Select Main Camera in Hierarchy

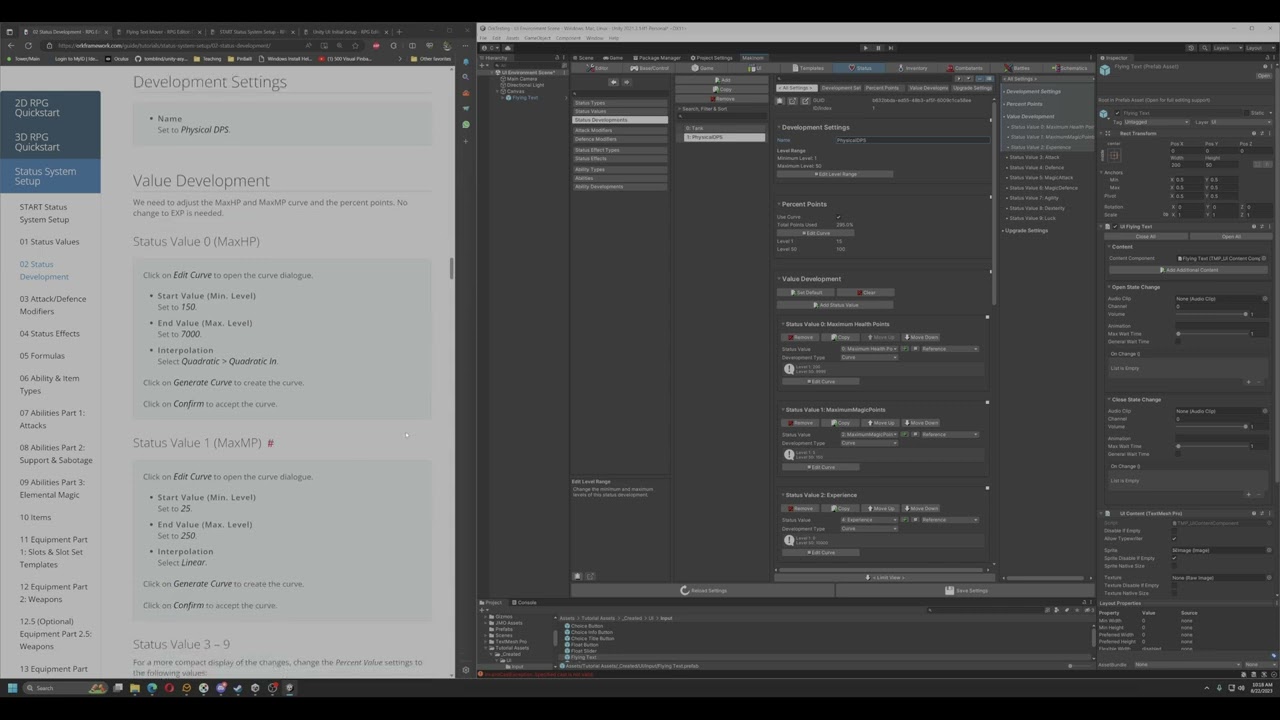(521, 79)
